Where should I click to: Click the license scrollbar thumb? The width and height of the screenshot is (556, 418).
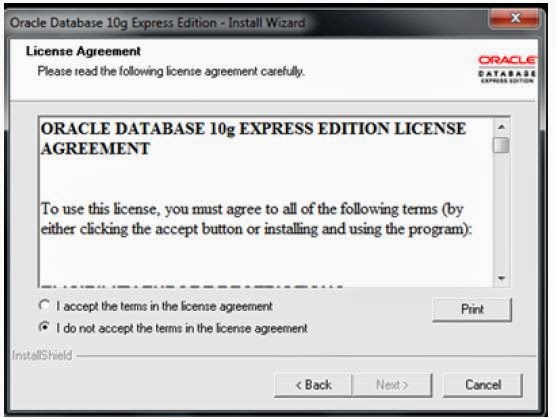coord(501,145)
